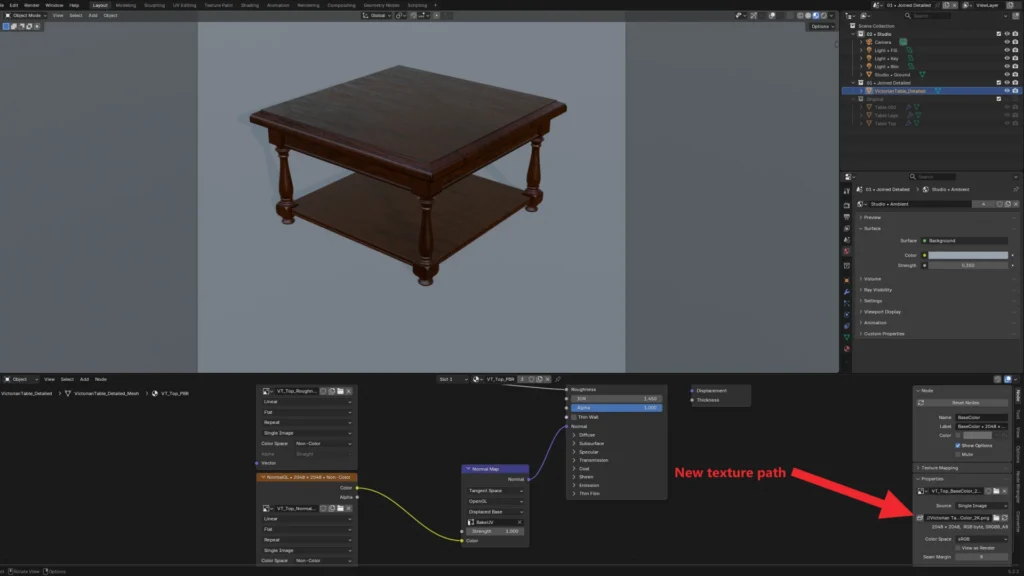Adjust the Alpha 1.000 slider

click(x=616, y=408)
